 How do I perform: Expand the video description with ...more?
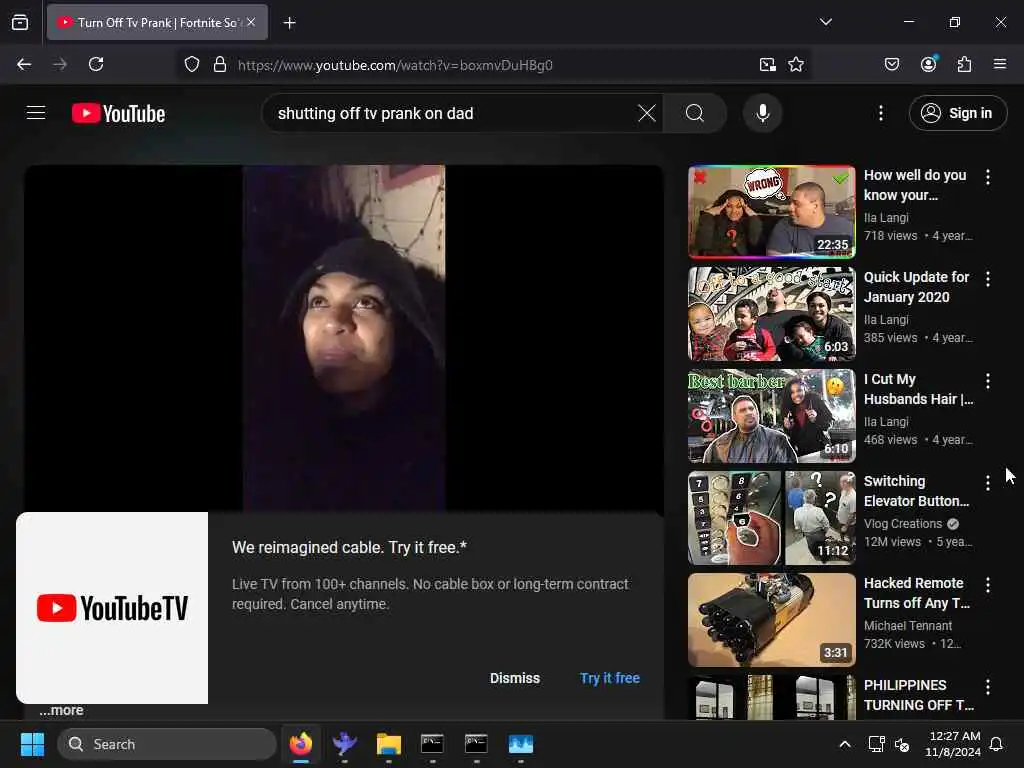(x=61, y=711)
